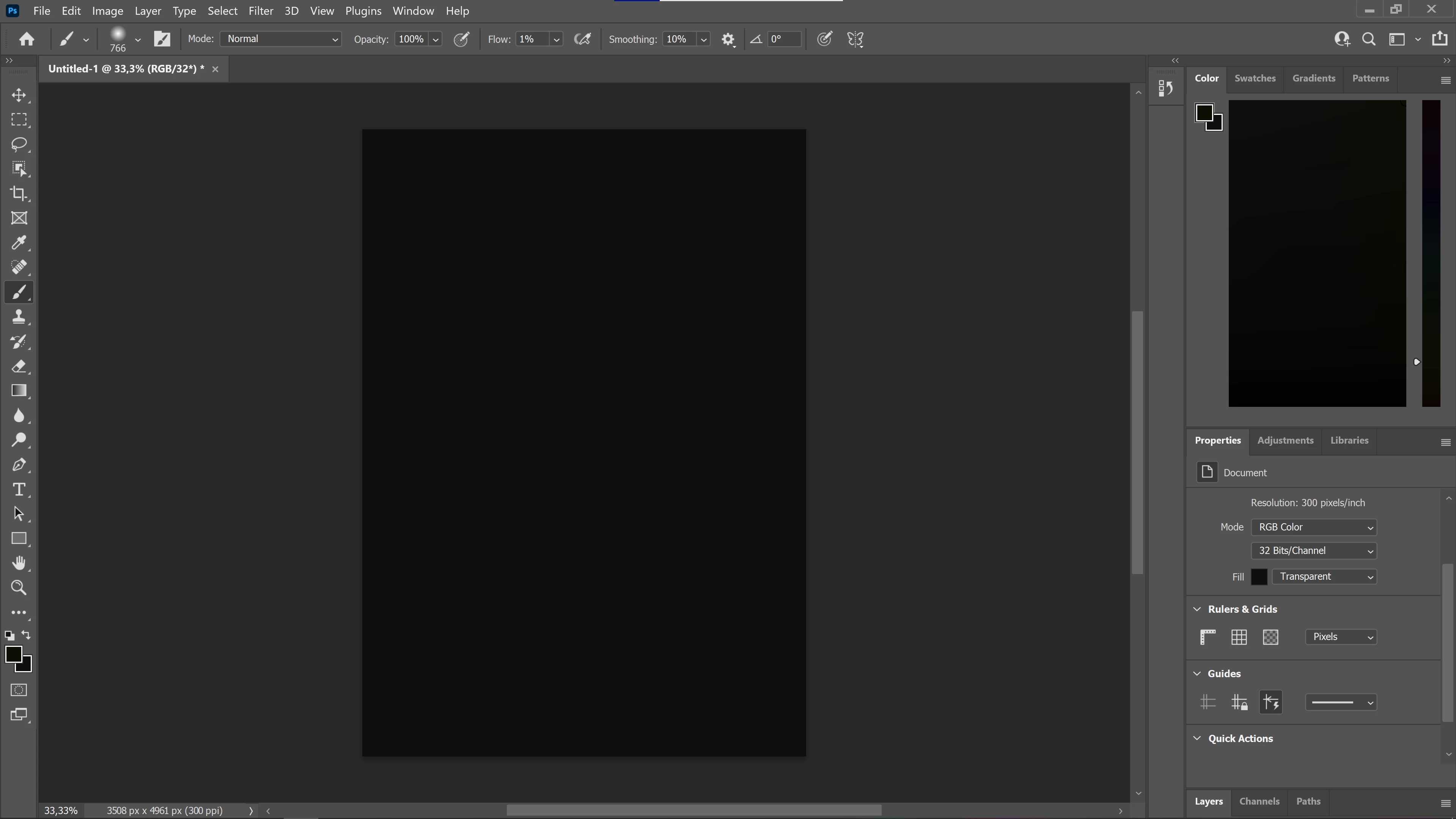The image size is (1456, 819).
Task: Open the 32 Bits/Channel dropdown
Action: click(1314, 551)
